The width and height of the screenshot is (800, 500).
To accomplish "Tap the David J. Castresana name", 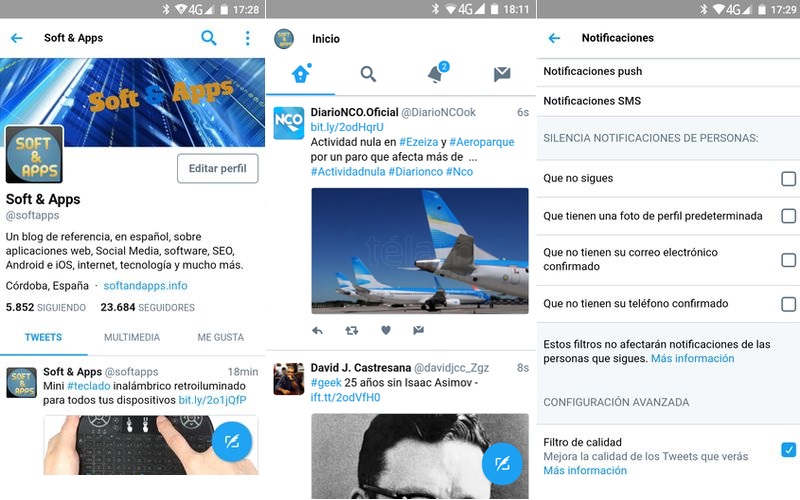I will coord(361,368).
